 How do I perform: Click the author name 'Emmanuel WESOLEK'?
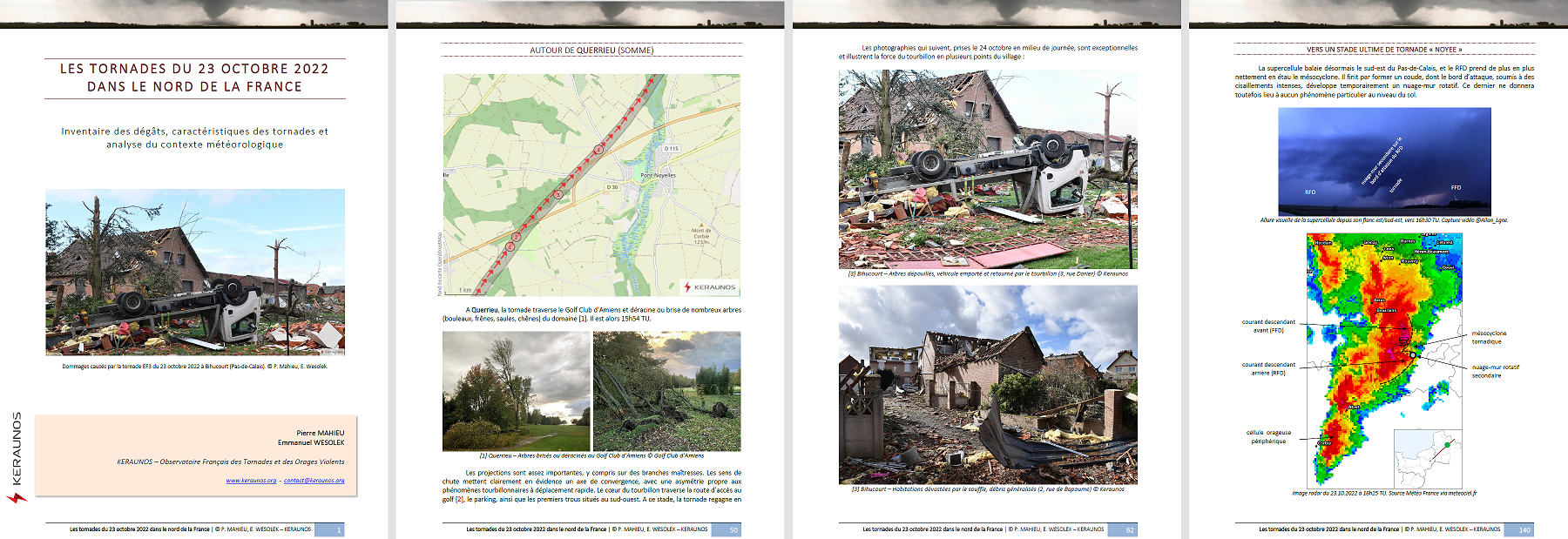(x=311, y=442)
